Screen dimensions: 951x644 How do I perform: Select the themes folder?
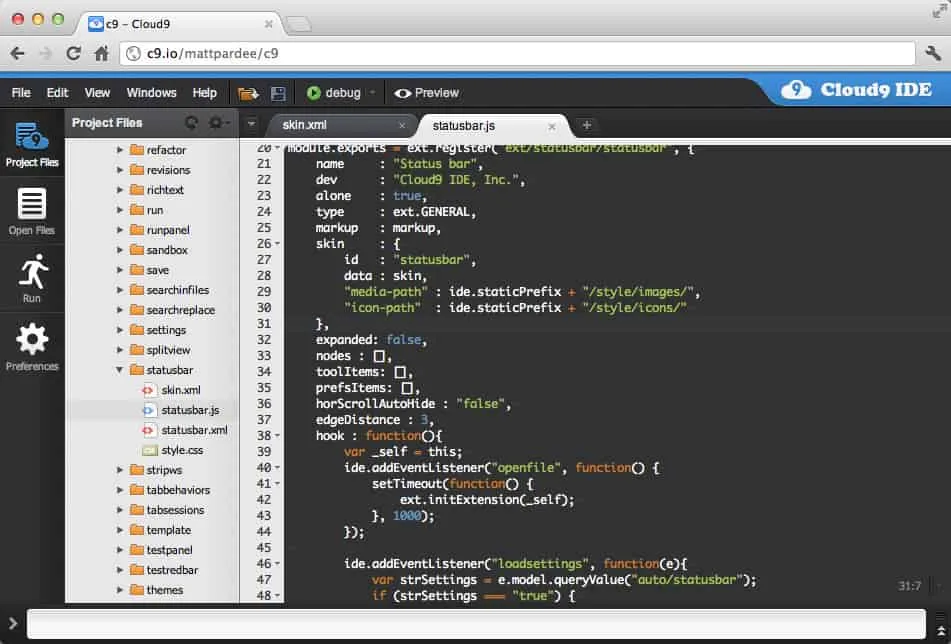click(x=156, y=590)
